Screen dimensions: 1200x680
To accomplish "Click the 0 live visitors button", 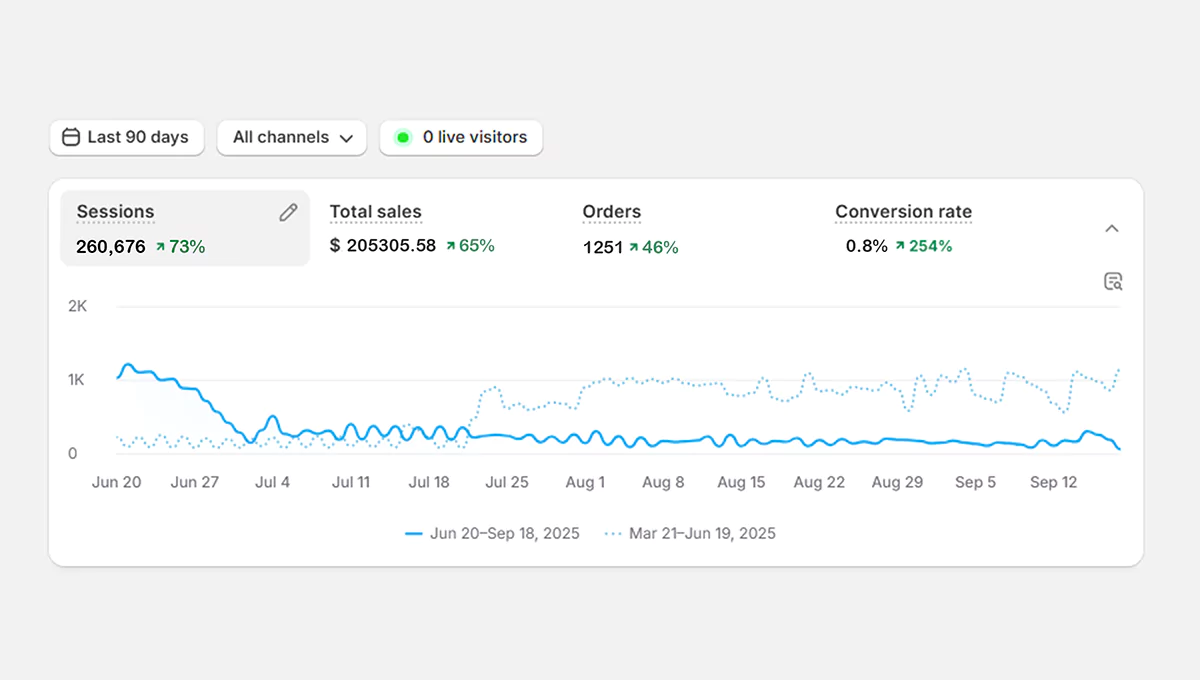I will 461,138.
